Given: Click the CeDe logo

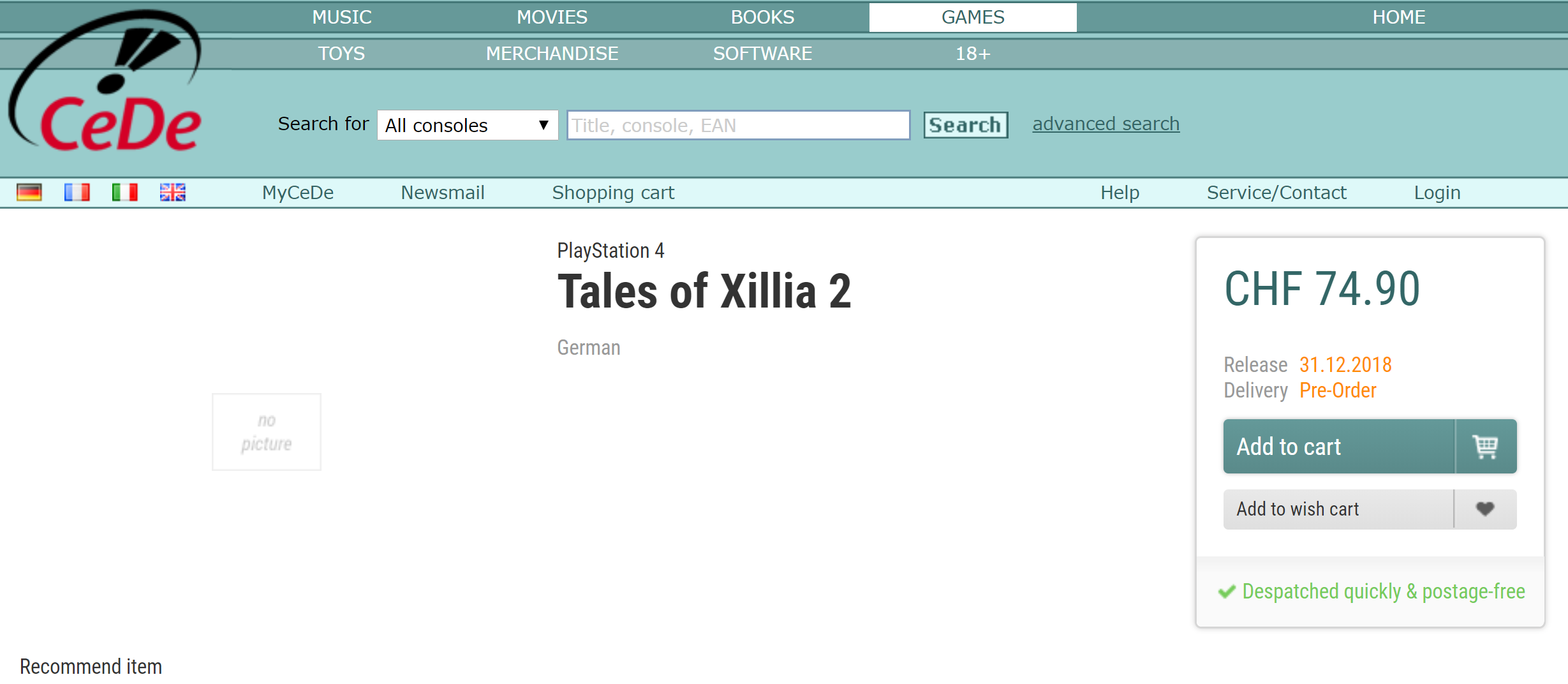Looking at the screenshot, I should pos(106,82).
